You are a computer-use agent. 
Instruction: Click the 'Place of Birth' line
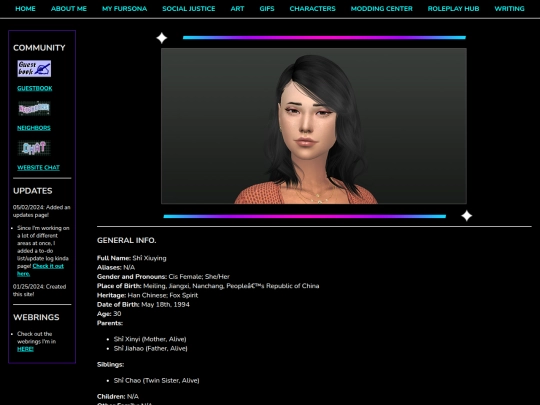(208, 286)
